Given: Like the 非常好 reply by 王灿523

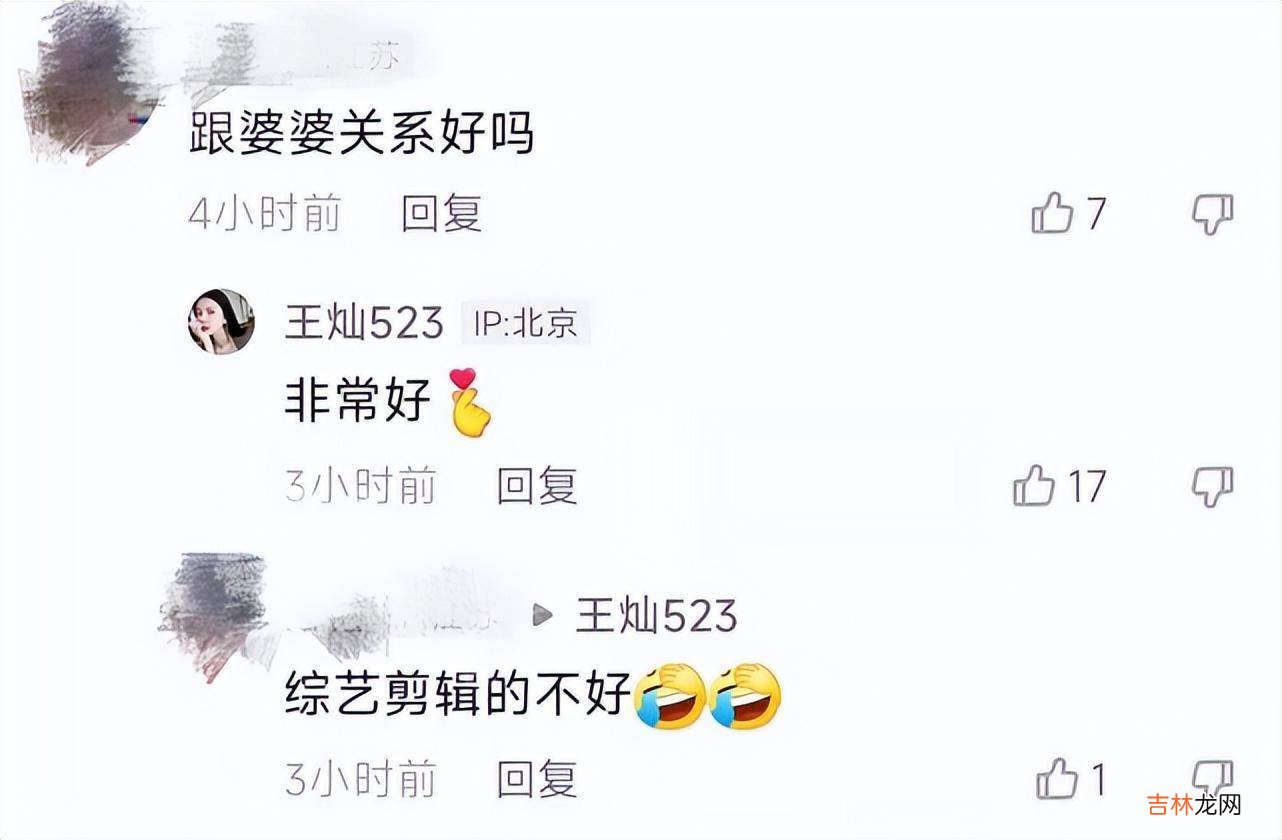Looking at the screenshot, I should pyautogui.click(x=1034, y=486).
